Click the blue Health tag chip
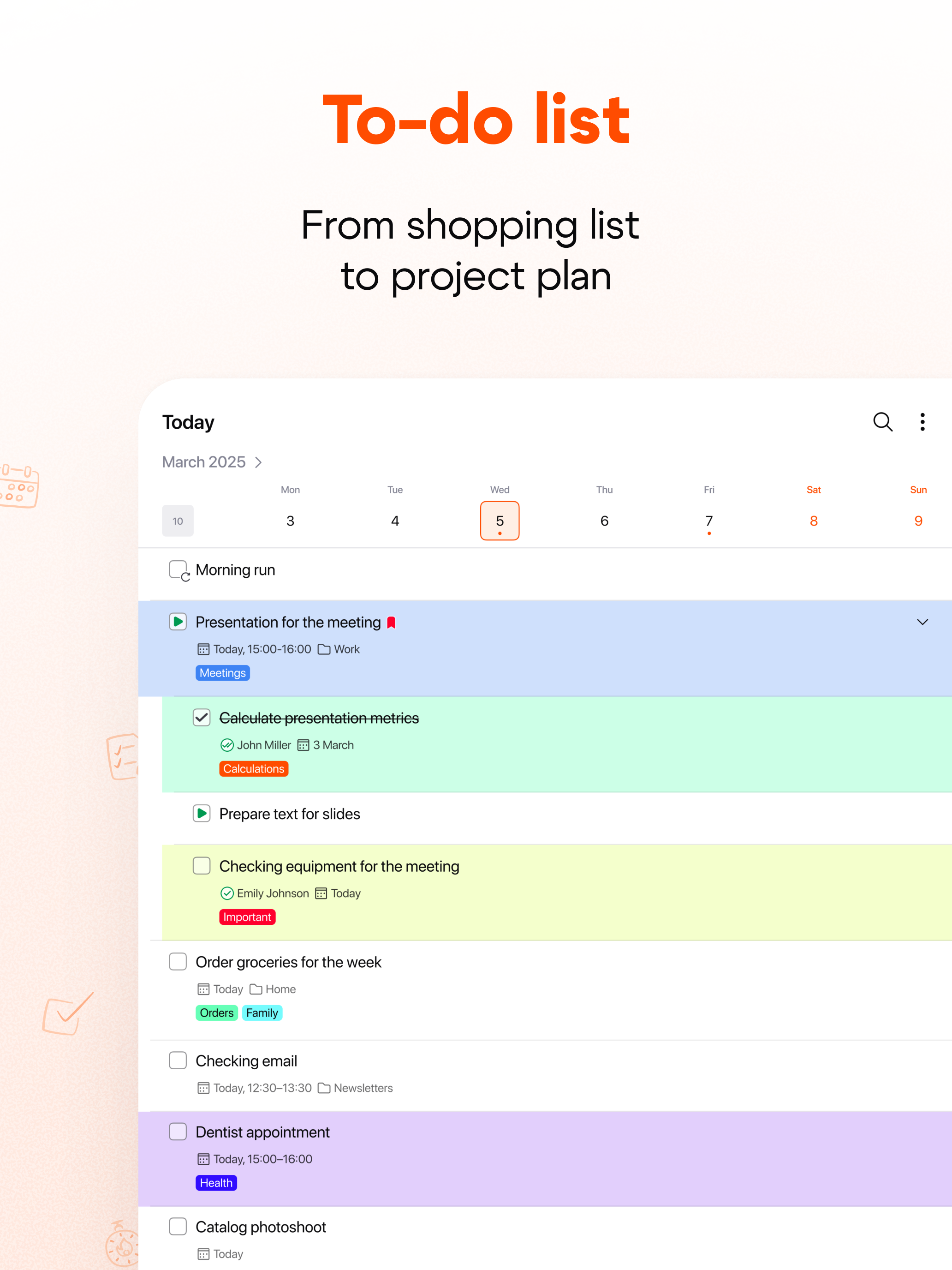 216,1183
